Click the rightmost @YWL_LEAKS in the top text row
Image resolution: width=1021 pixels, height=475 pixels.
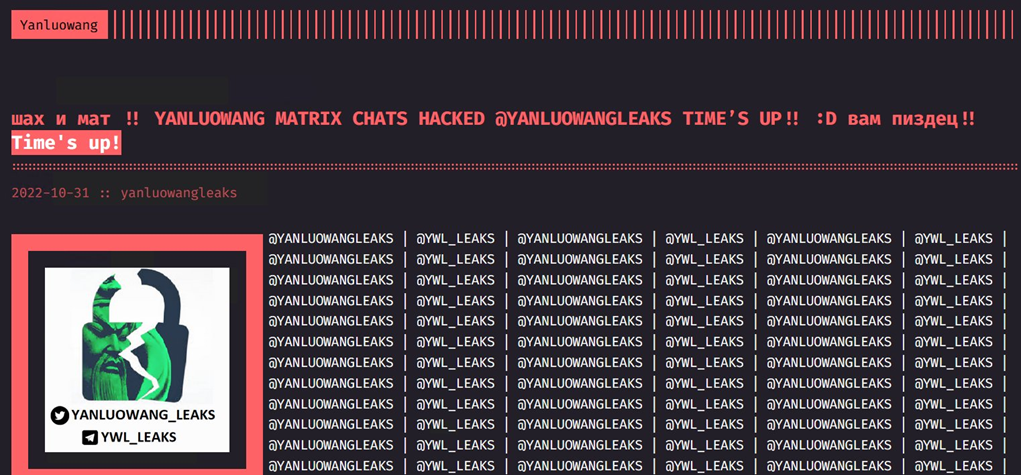[954, 238]
